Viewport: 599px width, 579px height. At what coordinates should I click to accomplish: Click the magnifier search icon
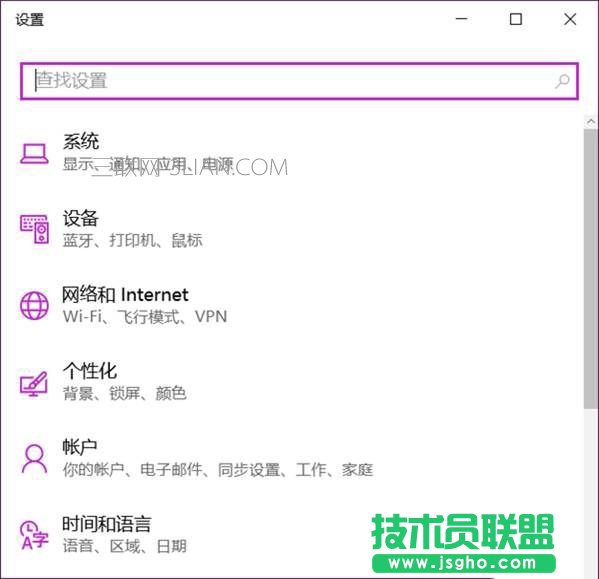click(x=562, y=81)
